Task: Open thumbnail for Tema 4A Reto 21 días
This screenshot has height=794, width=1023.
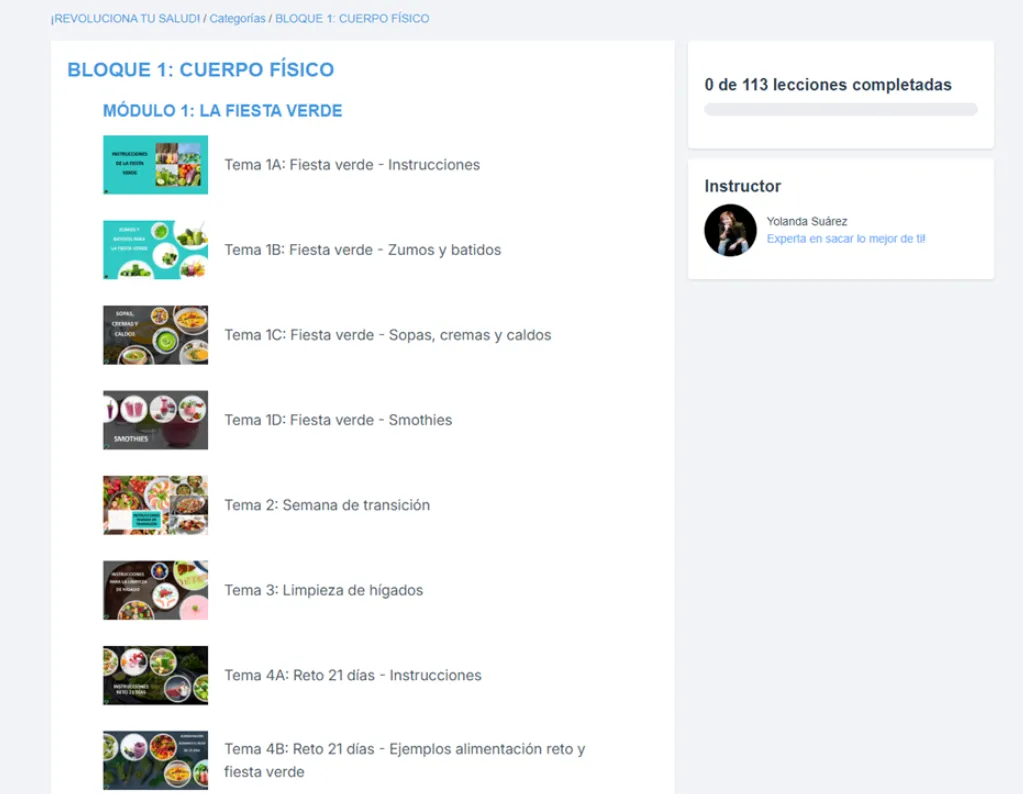Action: pyautogui.click(x=155, y=675)
